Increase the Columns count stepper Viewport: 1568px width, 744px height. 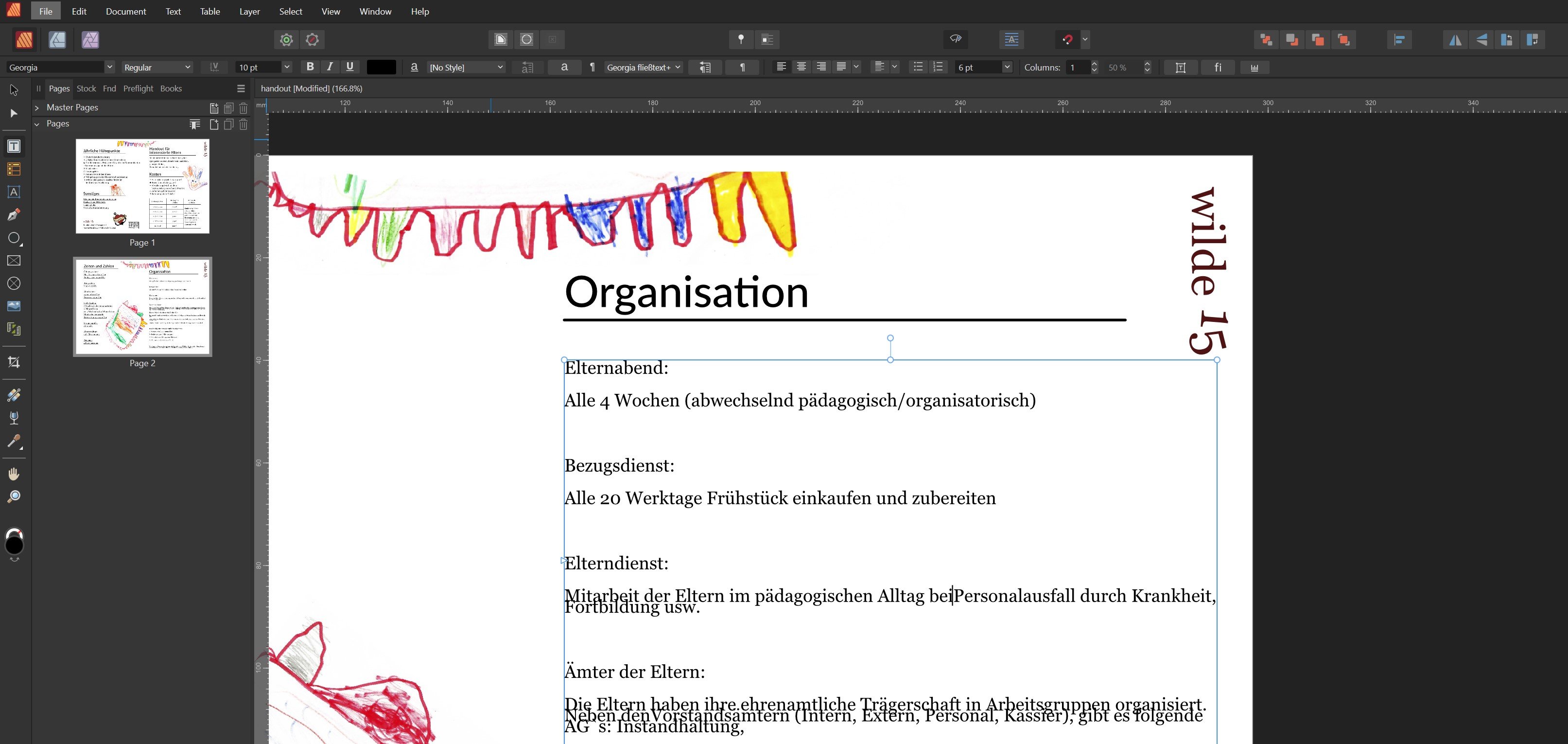click(x=1095, y=64)
